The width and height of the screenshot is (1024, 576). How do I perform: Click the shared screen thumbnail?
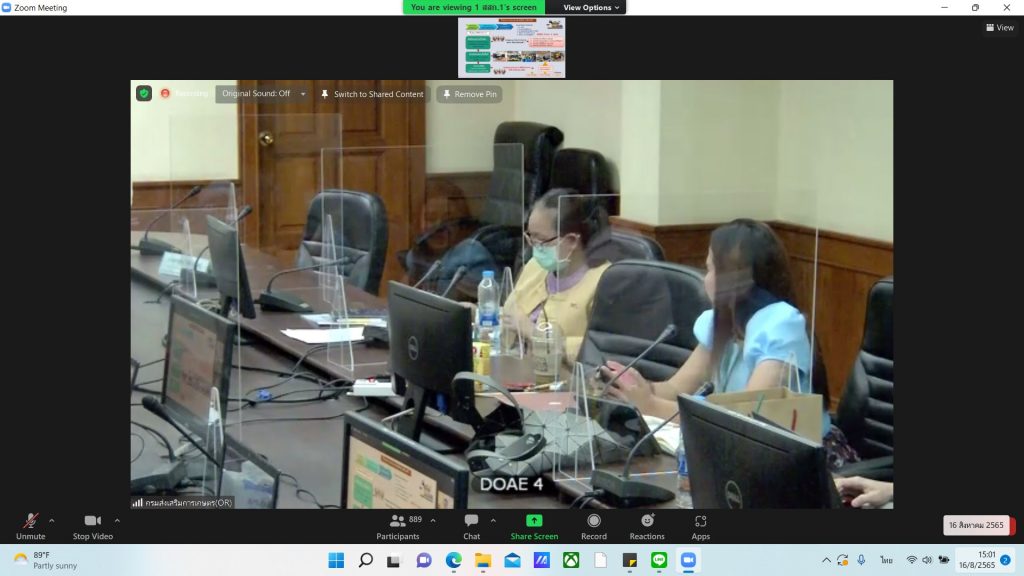(x=511, y=48)
